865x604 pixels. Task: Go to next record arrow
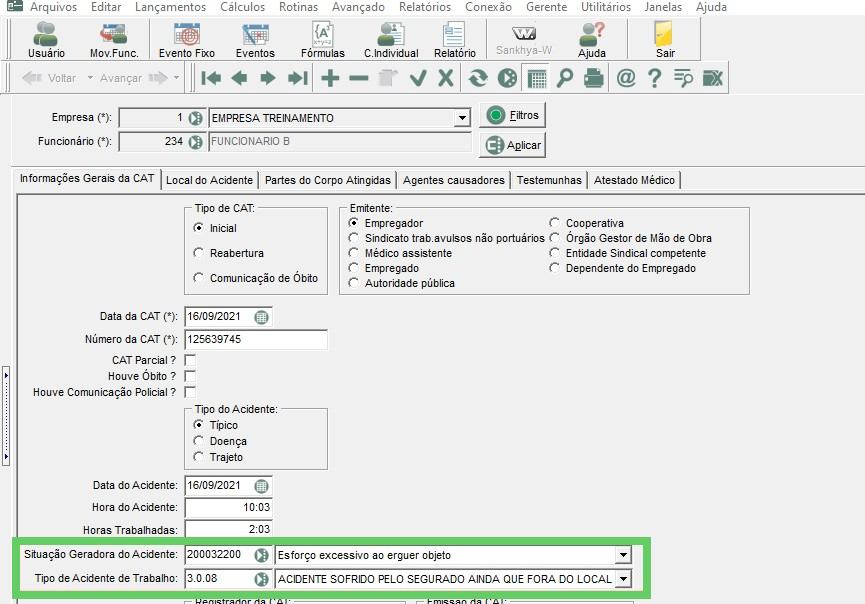click(268, 78)
